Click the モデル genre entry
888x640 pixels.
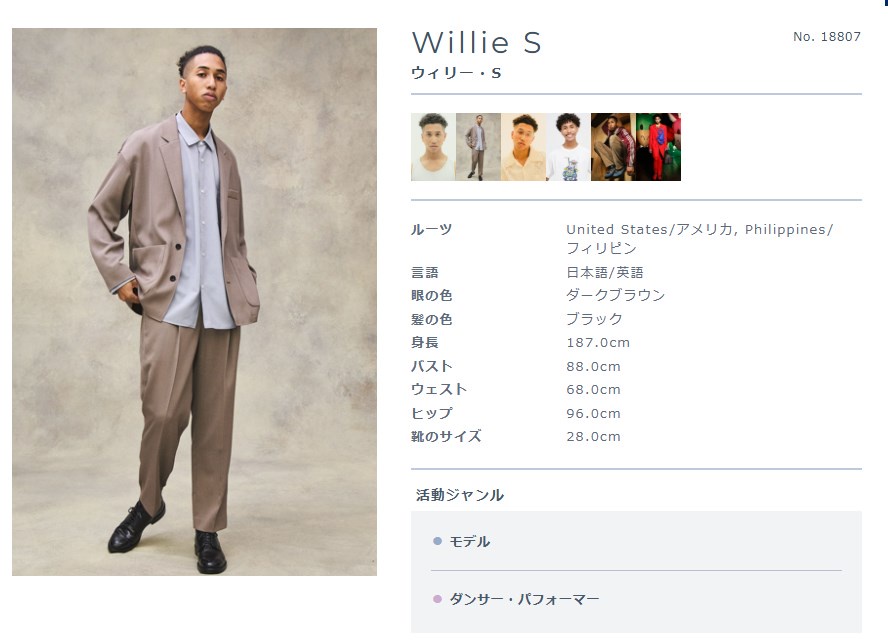469,541
